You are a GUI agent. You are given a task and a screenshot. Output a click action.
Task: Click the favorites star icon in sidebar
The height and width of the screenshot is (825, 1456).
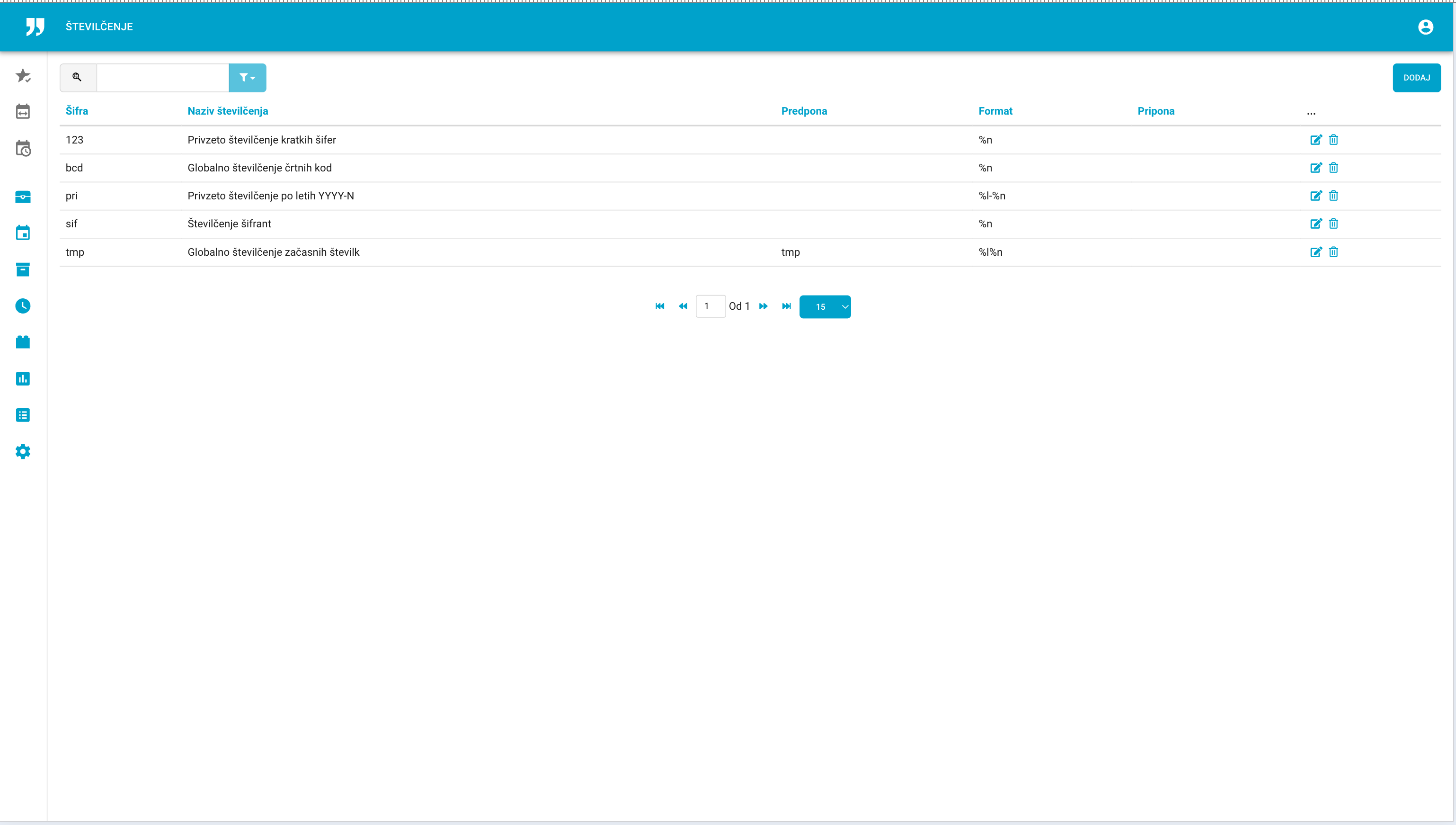pos(23,75)
